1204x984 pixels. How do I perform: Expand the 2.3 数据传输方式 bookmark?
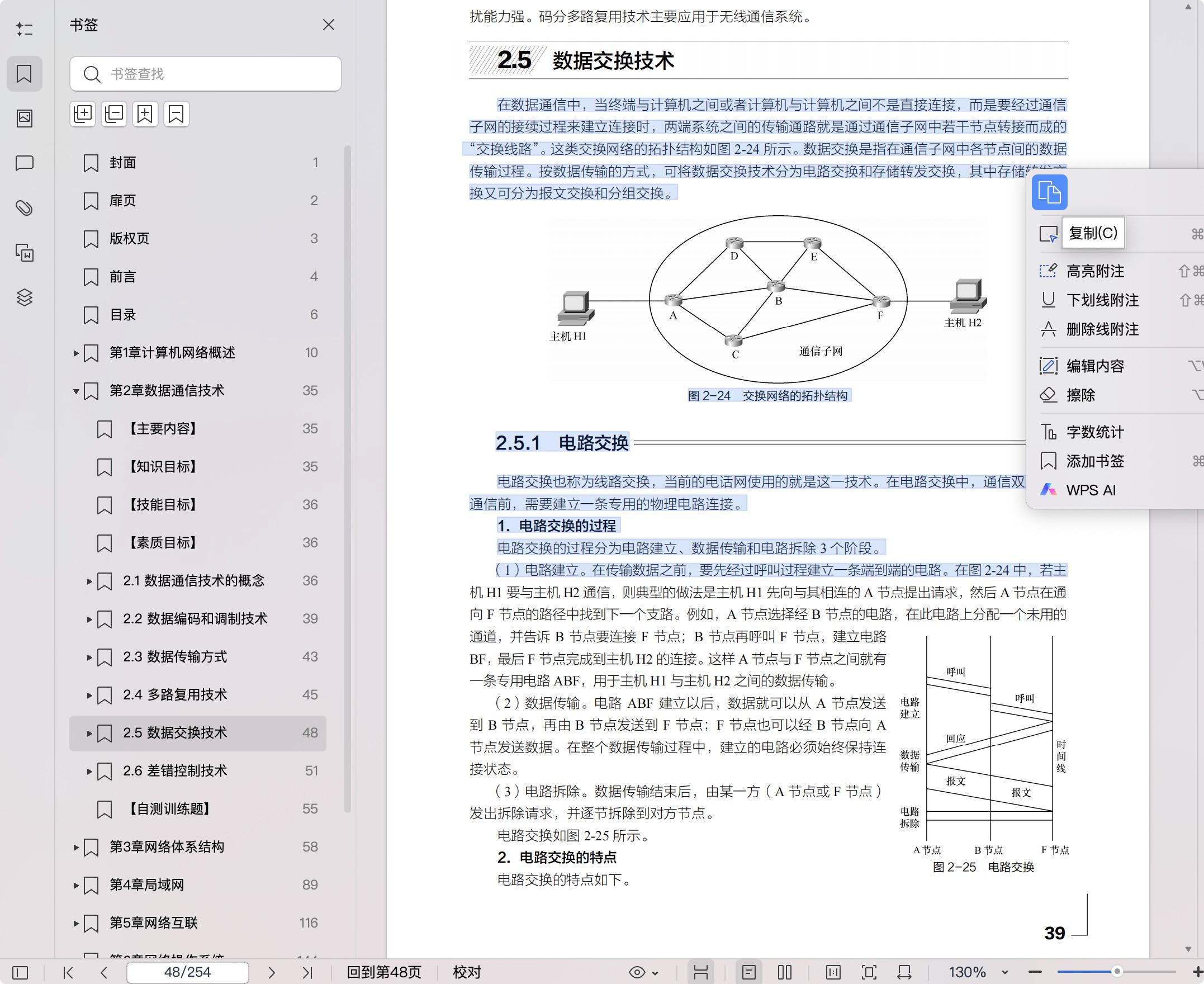coord(89,657)
